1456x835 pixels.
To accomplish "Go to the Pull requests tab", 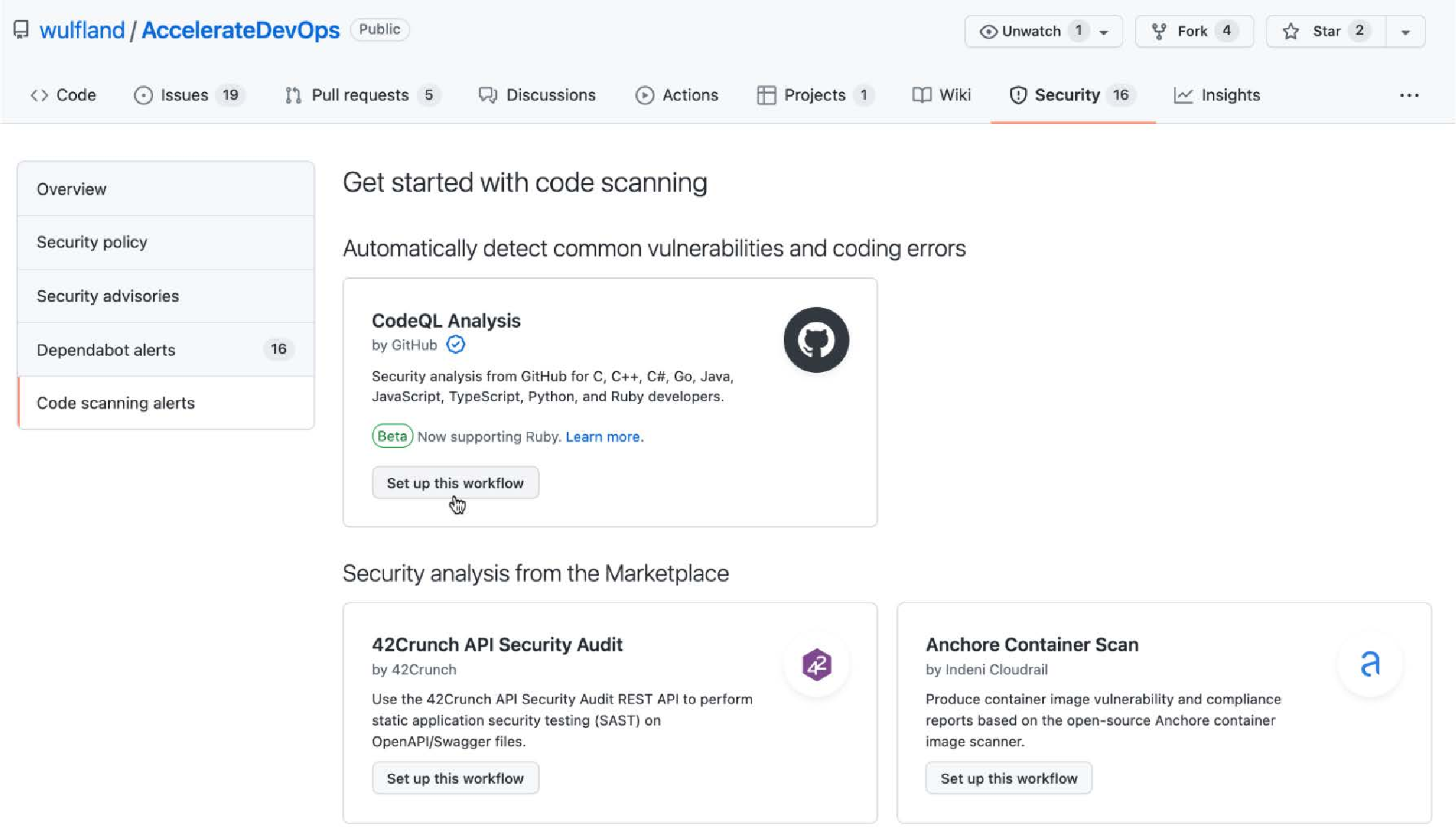I will (362, 95).
